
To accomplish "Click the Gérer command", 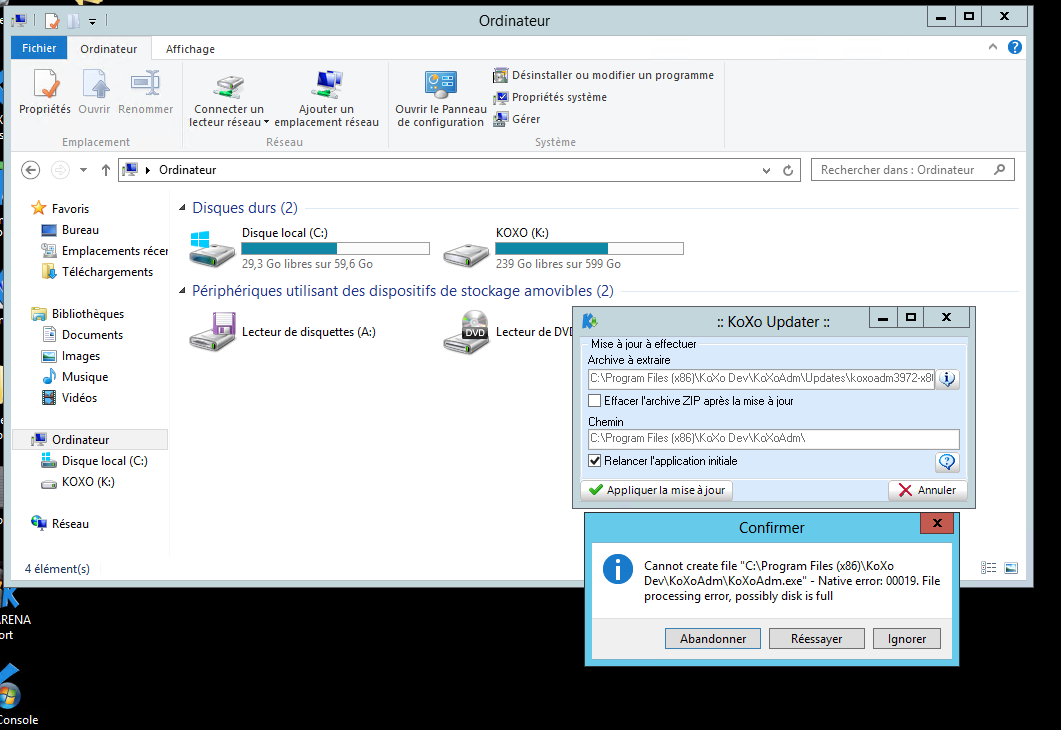I will coord(517,119).
